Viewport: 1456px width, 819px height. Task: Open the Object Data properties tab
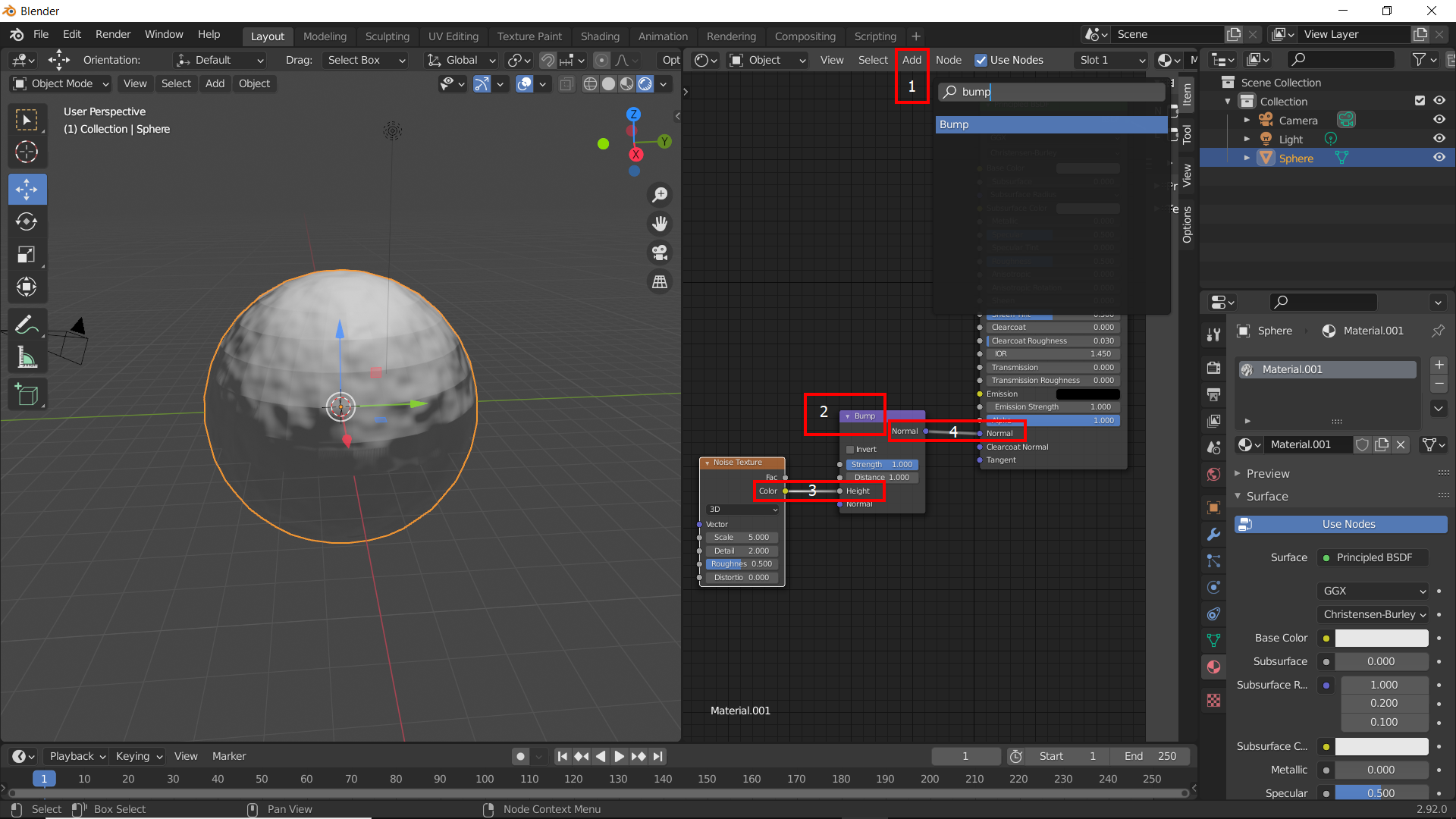1214,640
